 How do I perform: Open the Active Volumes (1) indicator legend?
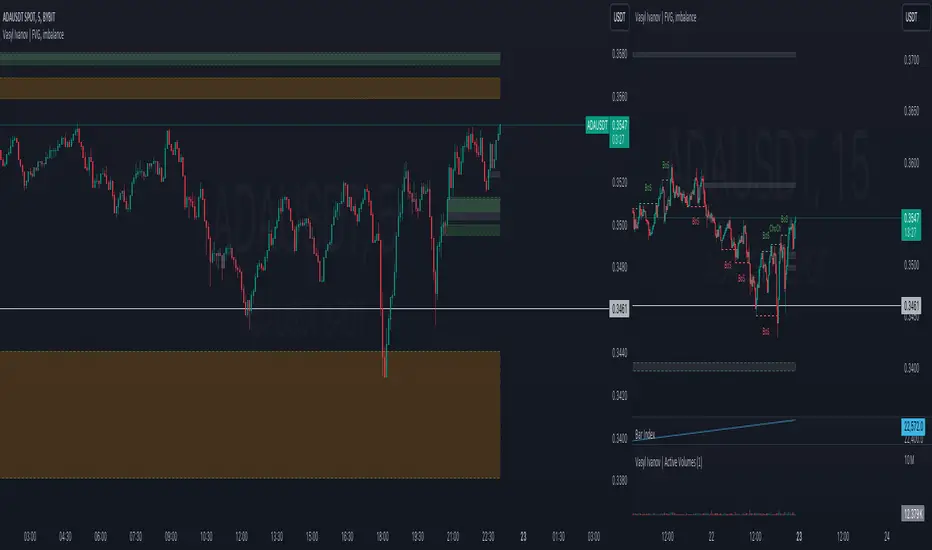[x=669, y=462]
